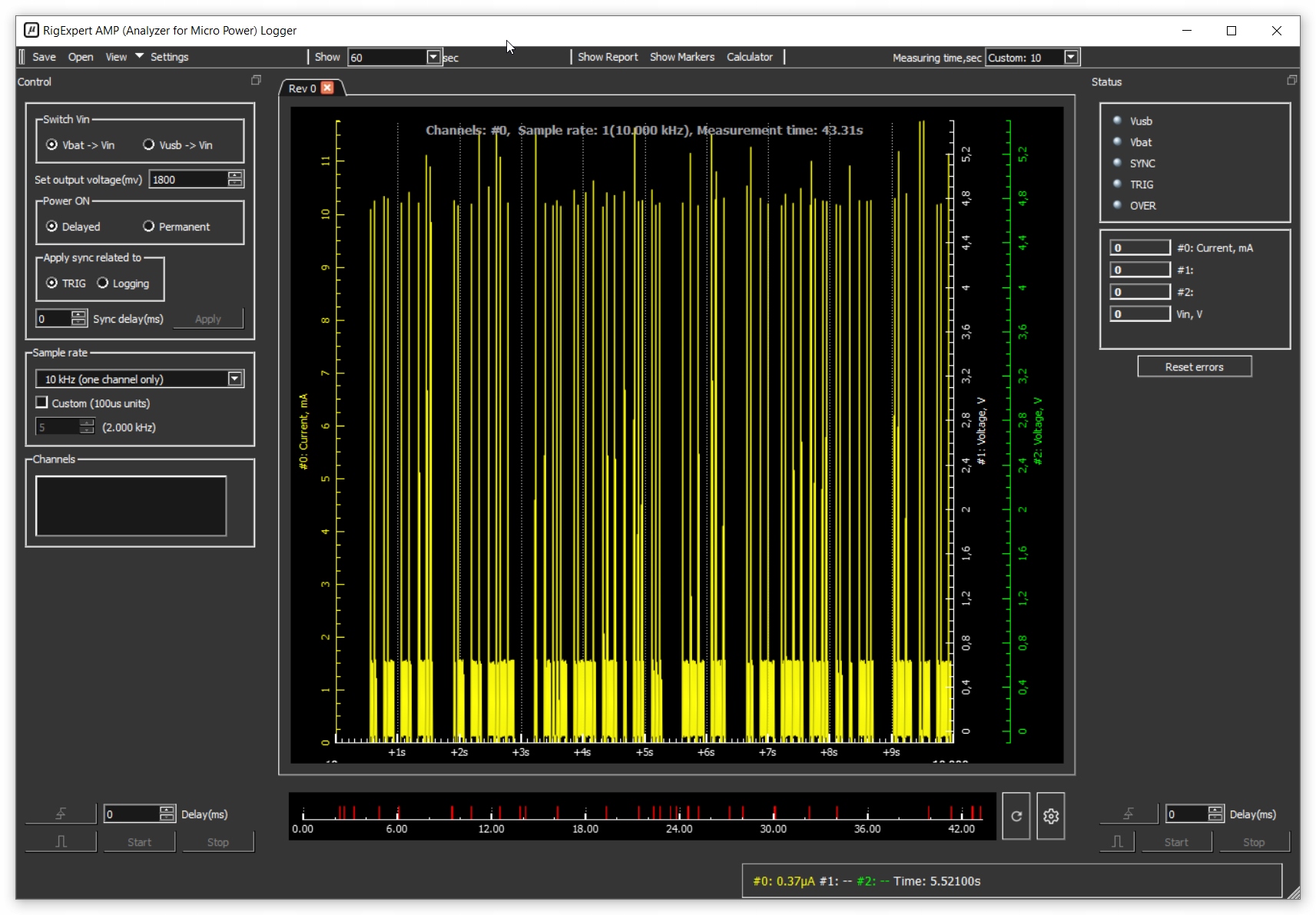This screenshot has height=915, width=1316.
Task: Click the left edge-trigger icon button
Action: pos(61,814)
